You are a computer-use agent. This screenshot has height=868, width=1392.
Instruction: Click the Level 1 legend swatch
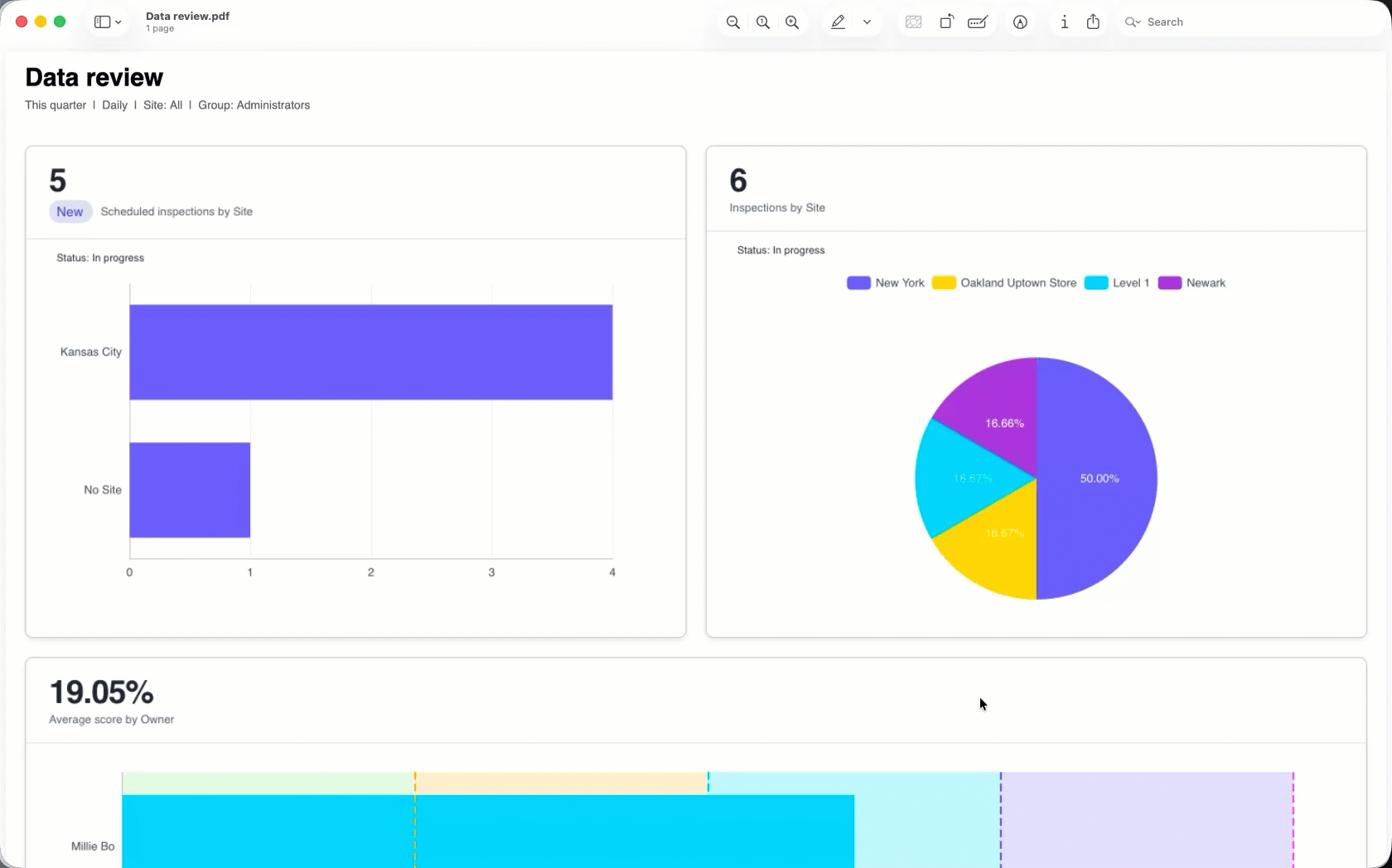(1096, 283)
